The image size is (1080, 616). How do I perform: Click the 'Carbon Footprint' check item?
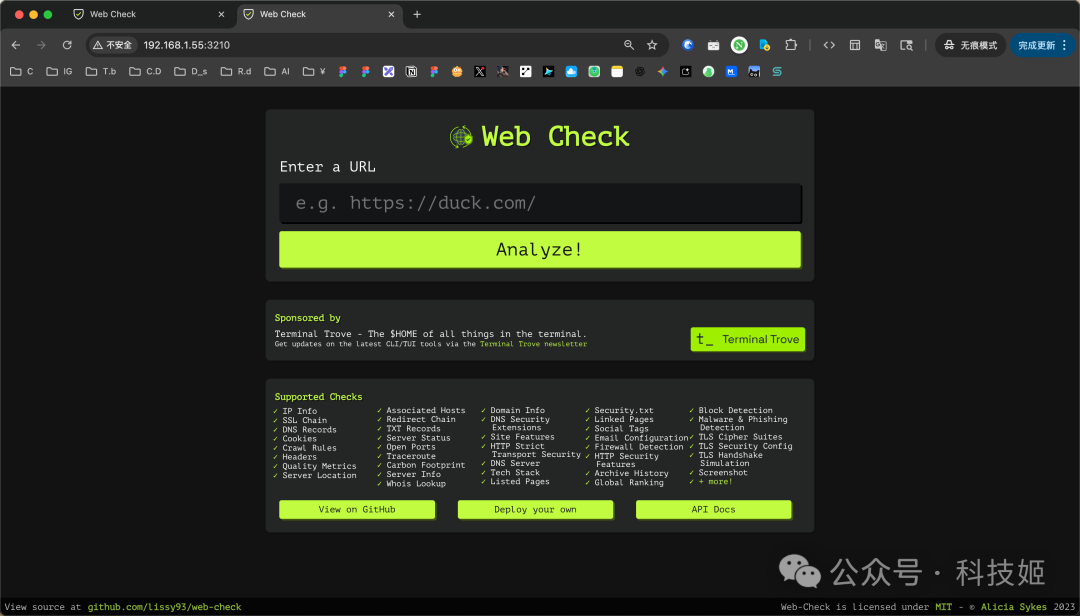(425, 465)
